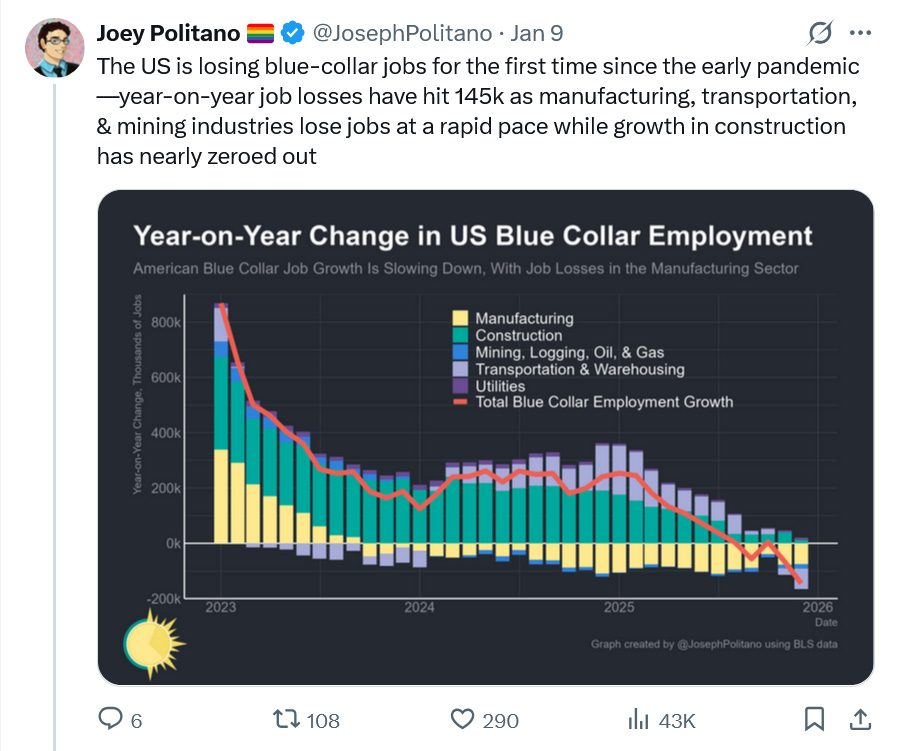The width and height of the screenshot is (898, 751).
Task: Click the red Total Blue Collar legend line
Action: [461, 402]
